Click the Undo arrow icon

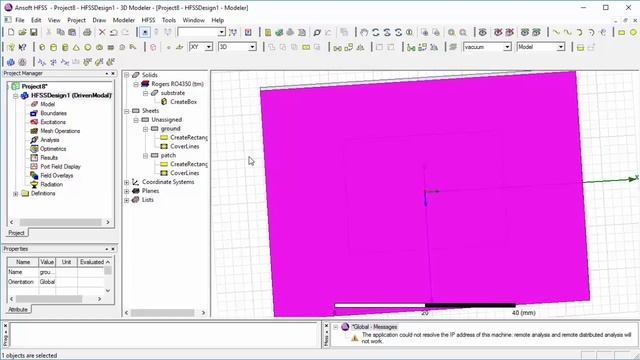click(113, 32)
